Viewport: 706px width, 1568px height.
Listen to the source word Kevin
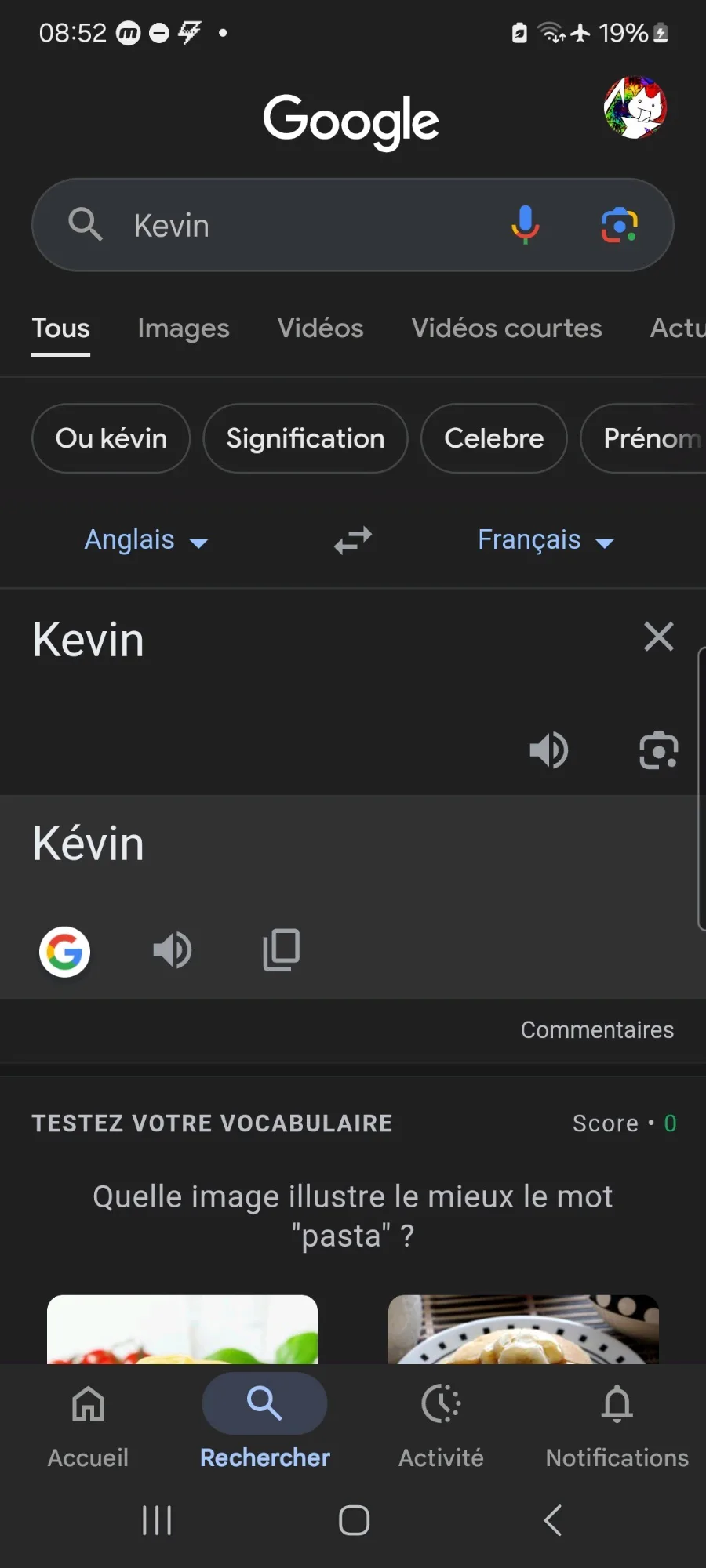[x=548, y=750]
